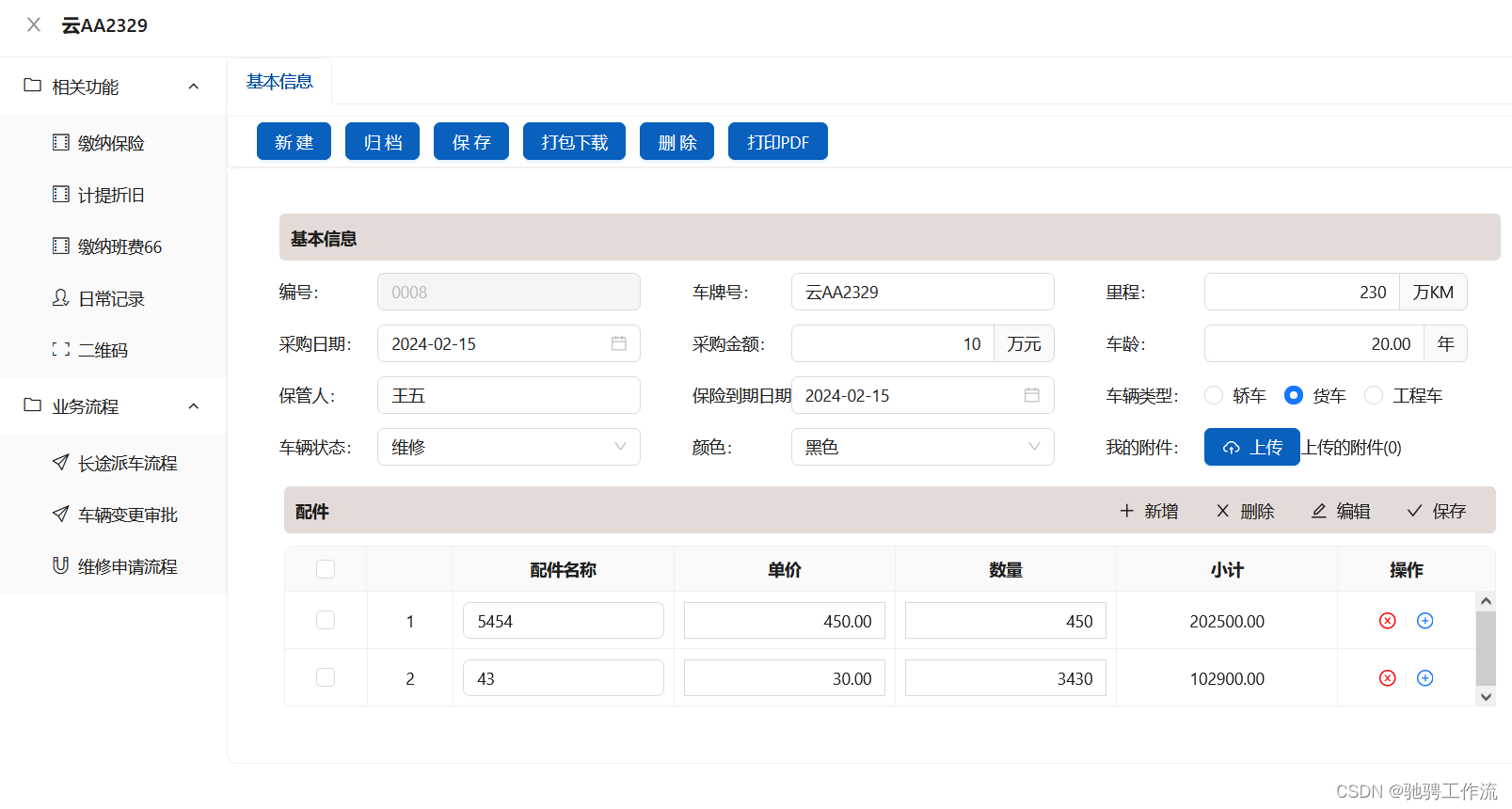The width and height of the screenshot is (1512, 809).
Task: Click the 保管人 input containing 王五
Action: click(x=509, y=395)
